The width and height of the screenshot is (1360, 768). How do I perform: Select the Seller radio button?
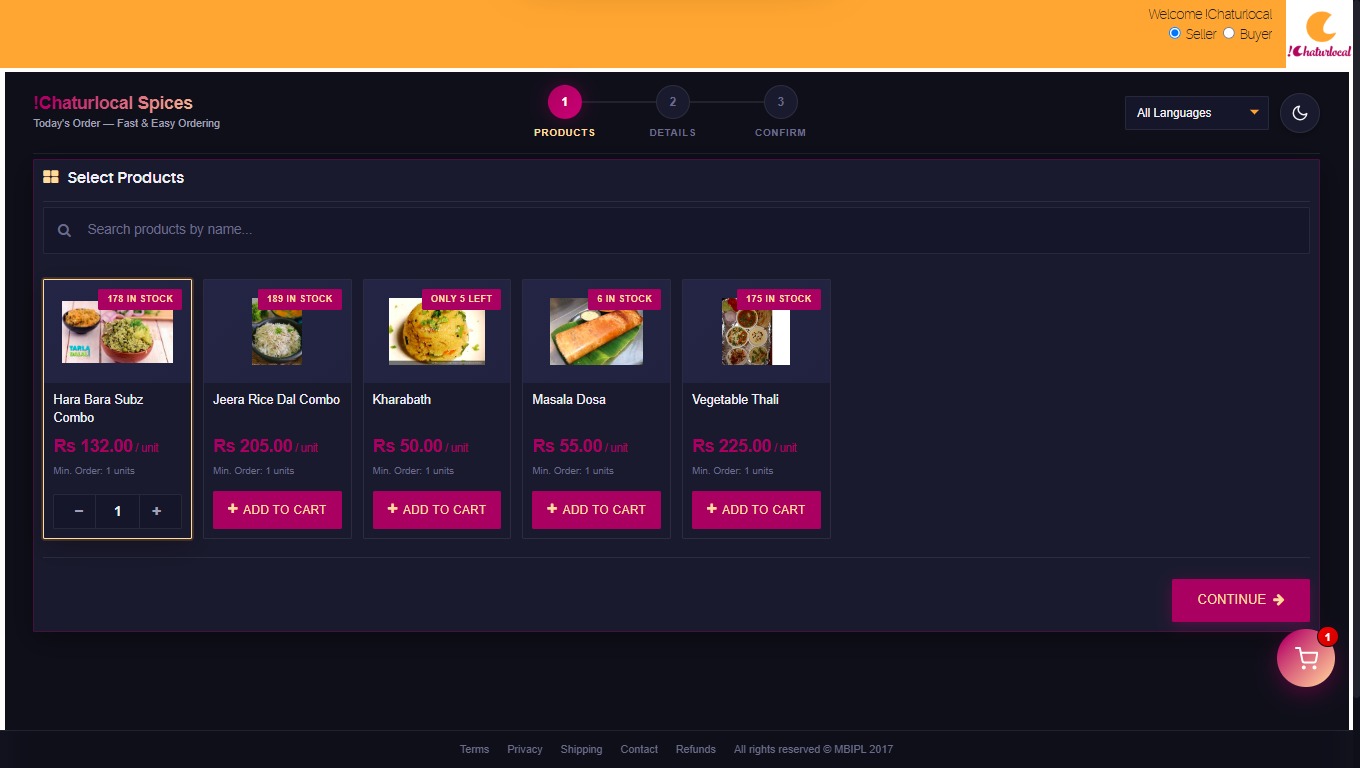pyautogui.click(x=1175, y=33)
